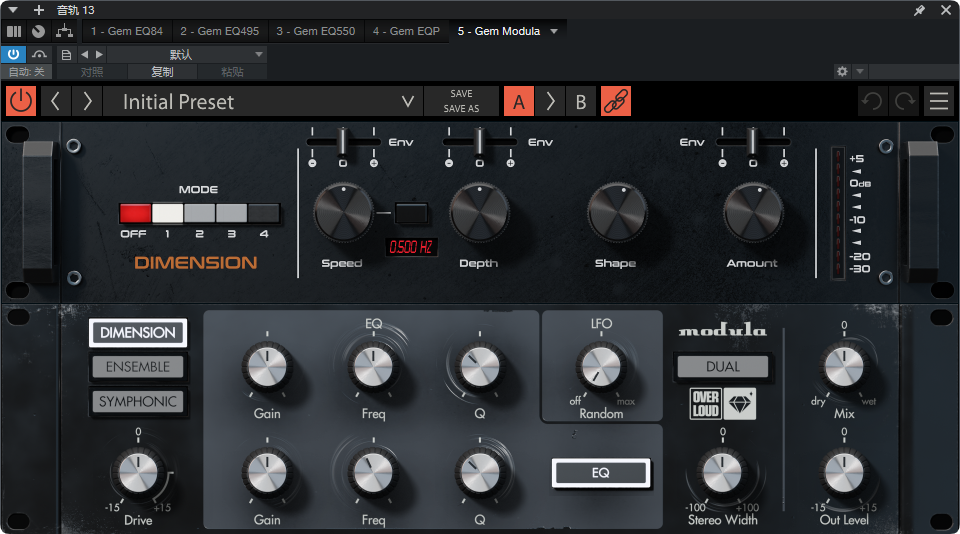Toggle the DUAL mode button
960x534 pixels.
click(x=722, y=367)
